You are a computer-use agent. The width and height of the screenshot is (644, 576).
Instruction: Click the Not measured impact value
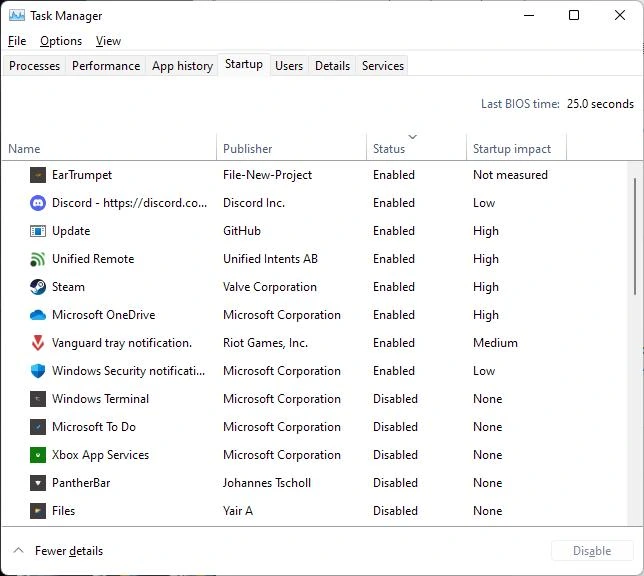click(510, 175)
